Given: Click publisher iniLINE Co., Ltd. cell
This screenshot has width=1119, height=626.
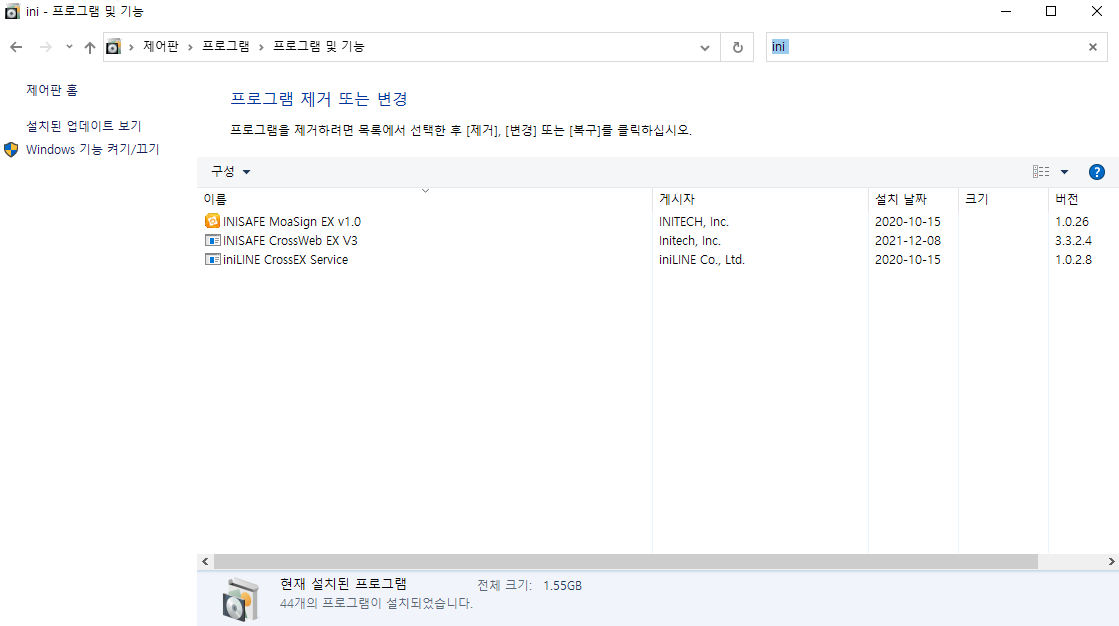Looking at the screenshot, I should click(702, 260).
